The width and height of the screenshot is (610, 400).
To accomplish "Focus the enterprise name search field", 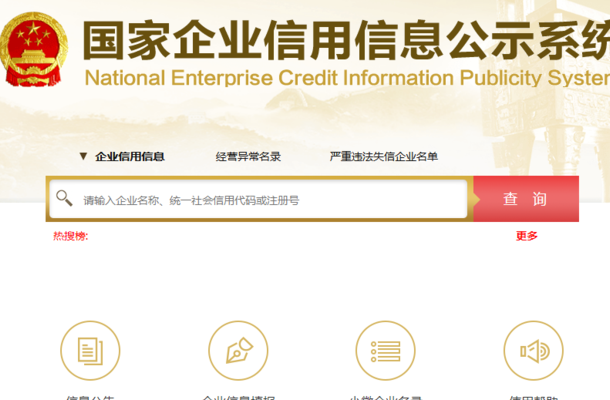I will click(258, 199).
